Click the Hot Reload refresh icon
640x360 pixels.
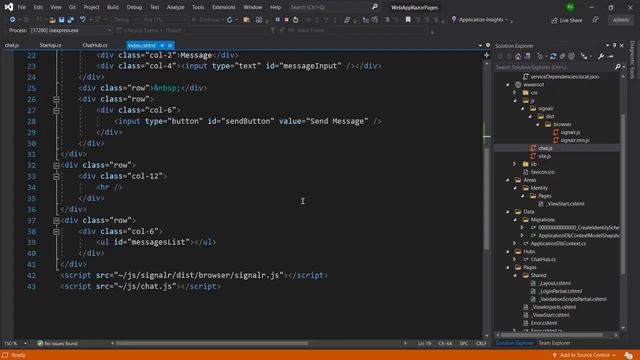[229, 20]
